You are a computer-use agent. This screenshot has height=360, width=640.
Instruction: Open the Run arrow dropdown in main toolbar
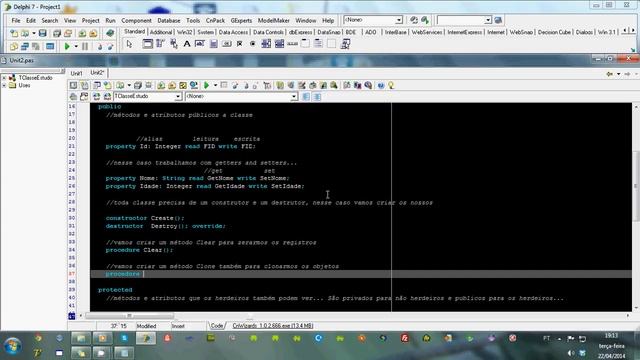pyautogui.click(x=76, y=47)
